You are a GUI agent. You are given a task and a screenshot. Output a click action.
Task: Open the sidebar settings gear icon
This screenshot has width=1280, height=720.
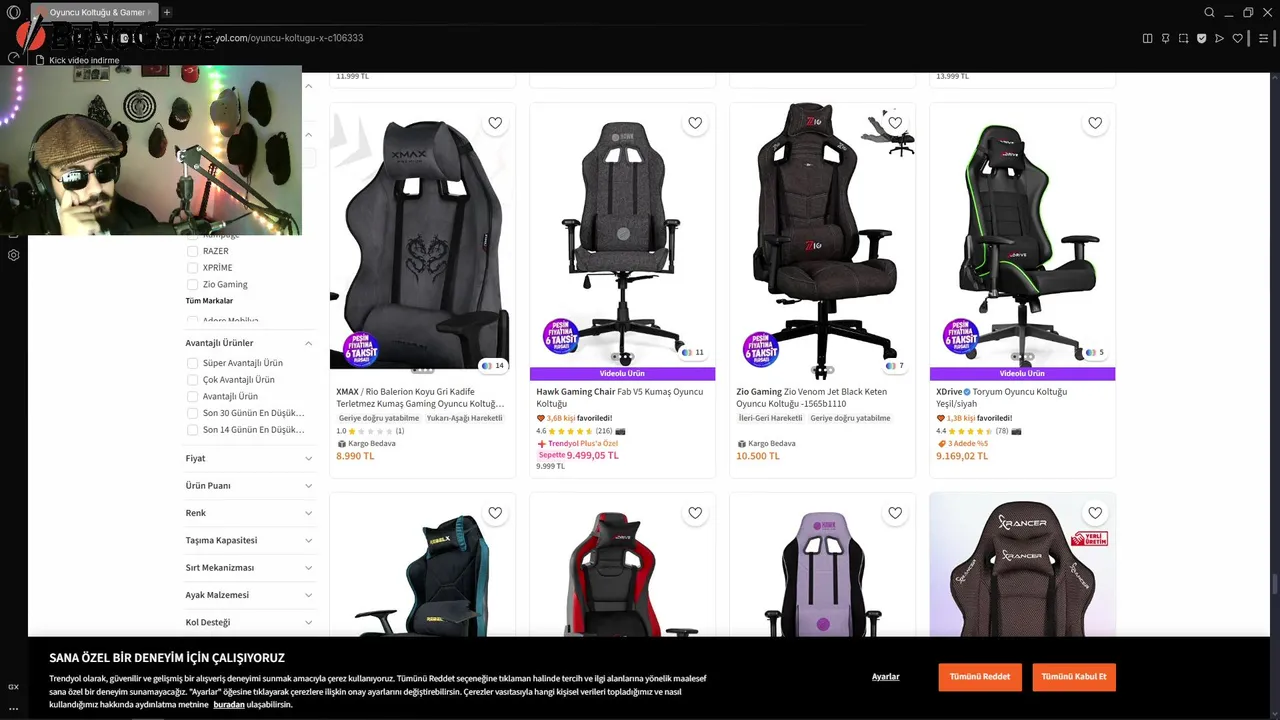click(14, 255)
